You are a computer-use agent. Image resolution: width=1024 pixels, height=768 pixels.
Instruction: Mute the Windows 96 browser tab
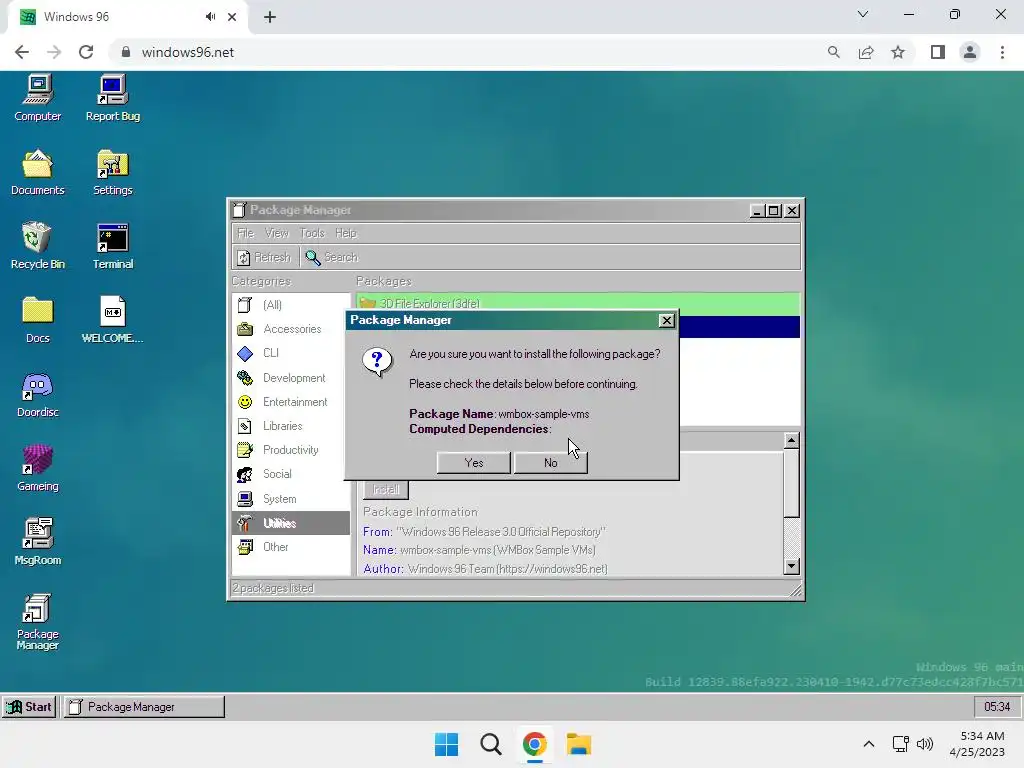210,17
